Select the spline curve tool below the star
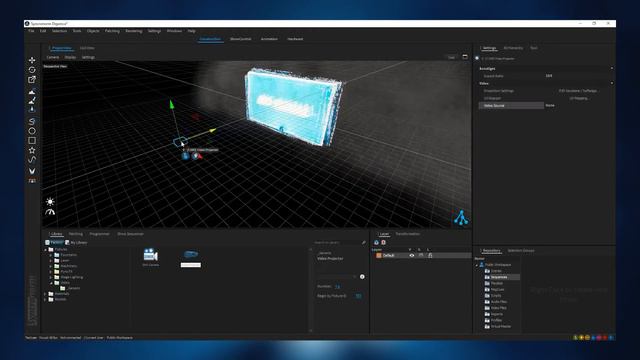Image resolution: width=640 pixels, height=360 pixels. coord(32,160)
